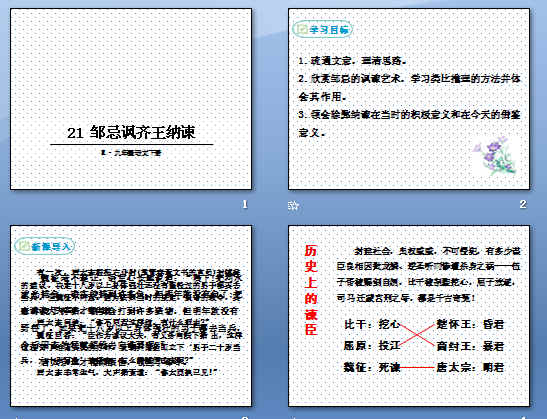Screen dimensions: 547x419
Task: Select slide 1 titled 邹忌讽齐王纳谏
Action: pyautogui.click(x=131, y=99)
